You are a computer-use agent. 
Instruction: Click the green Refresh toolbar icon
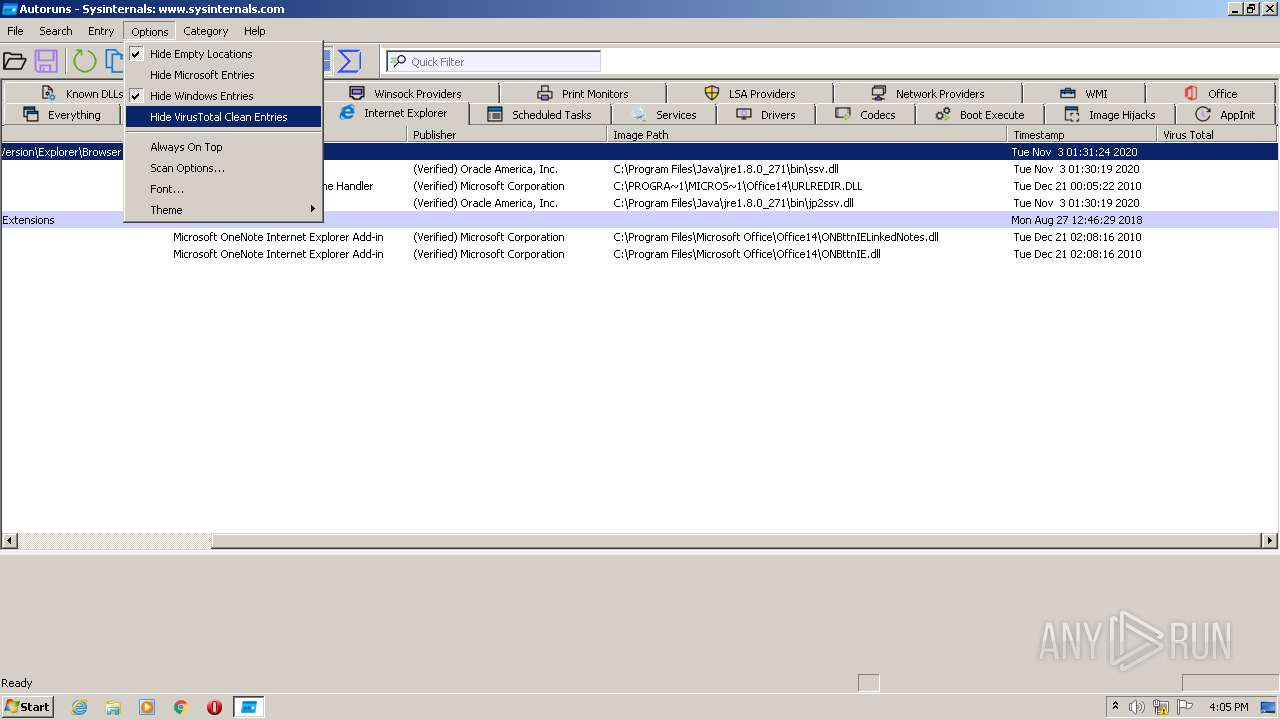(x=85, y=62)
